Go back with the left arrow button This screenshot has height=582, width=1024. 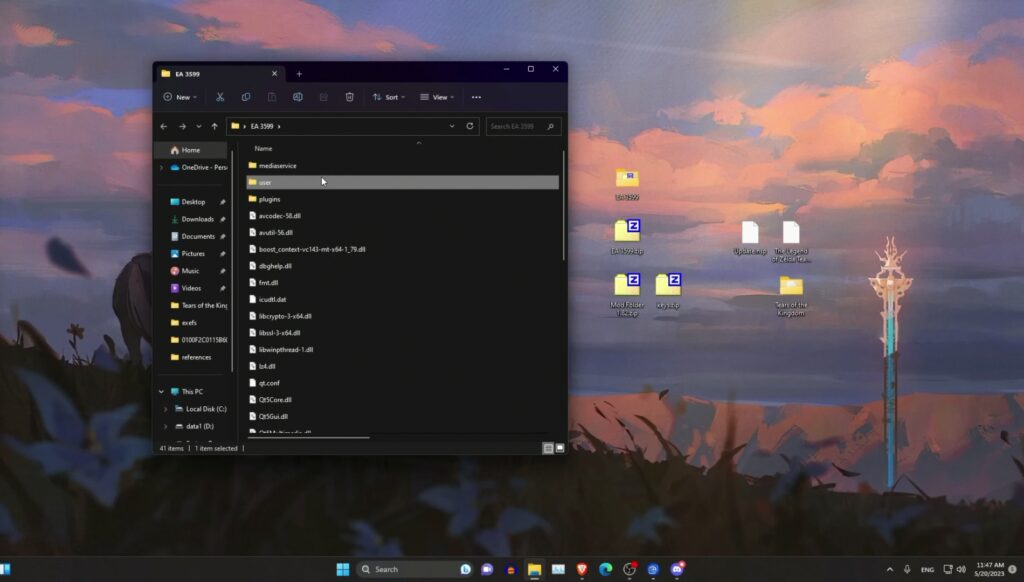(x=164, y=126)
